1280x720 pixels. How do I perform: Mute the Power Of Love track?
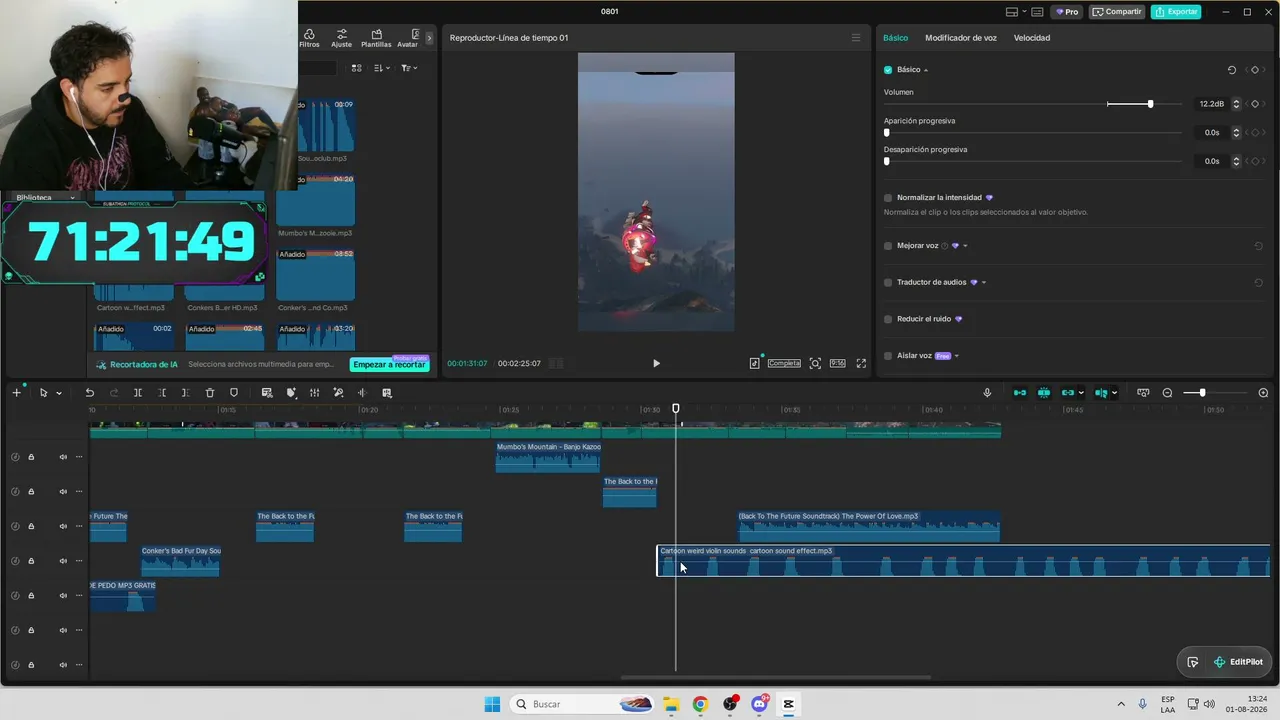click(x=63, y=526)
